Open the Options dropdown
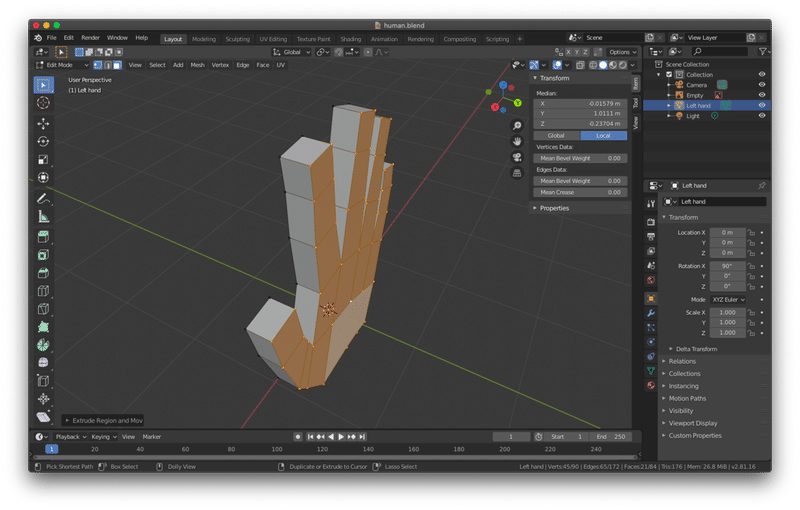 pyautogui.click(x=623, y=52)
